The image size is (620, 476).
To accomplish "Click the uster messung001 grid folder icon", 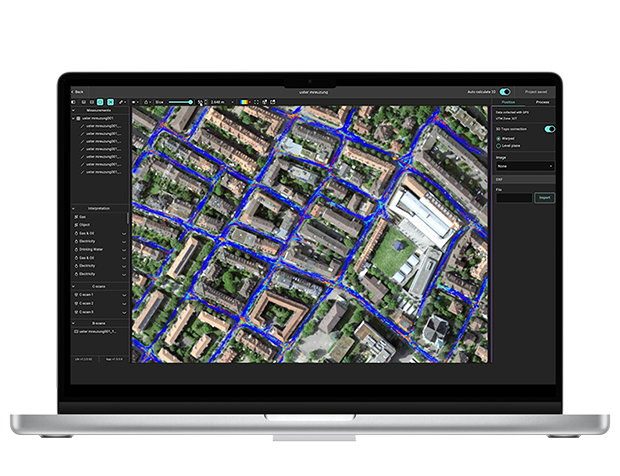I will pos(79,118).
